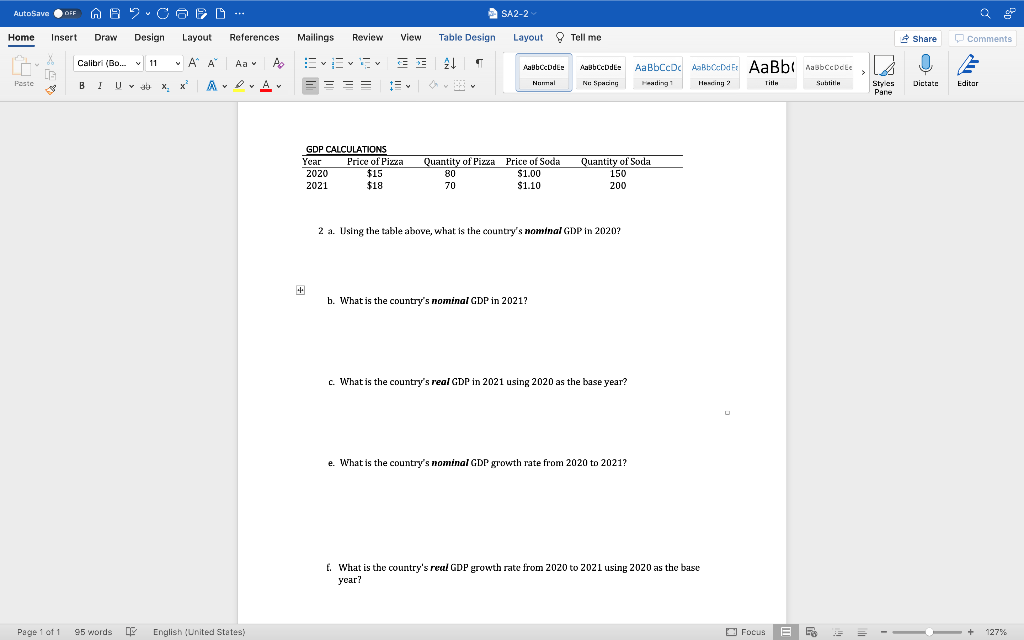
Task: Search the document with magnifier icon
Action: (x=985, y=13)
